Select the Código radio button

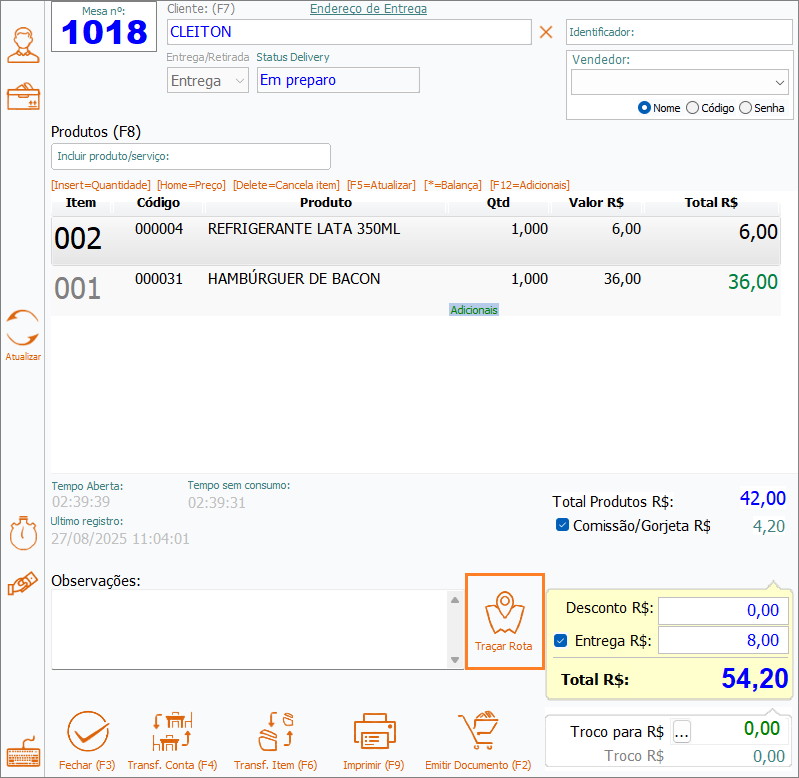(x=692, y=108)
